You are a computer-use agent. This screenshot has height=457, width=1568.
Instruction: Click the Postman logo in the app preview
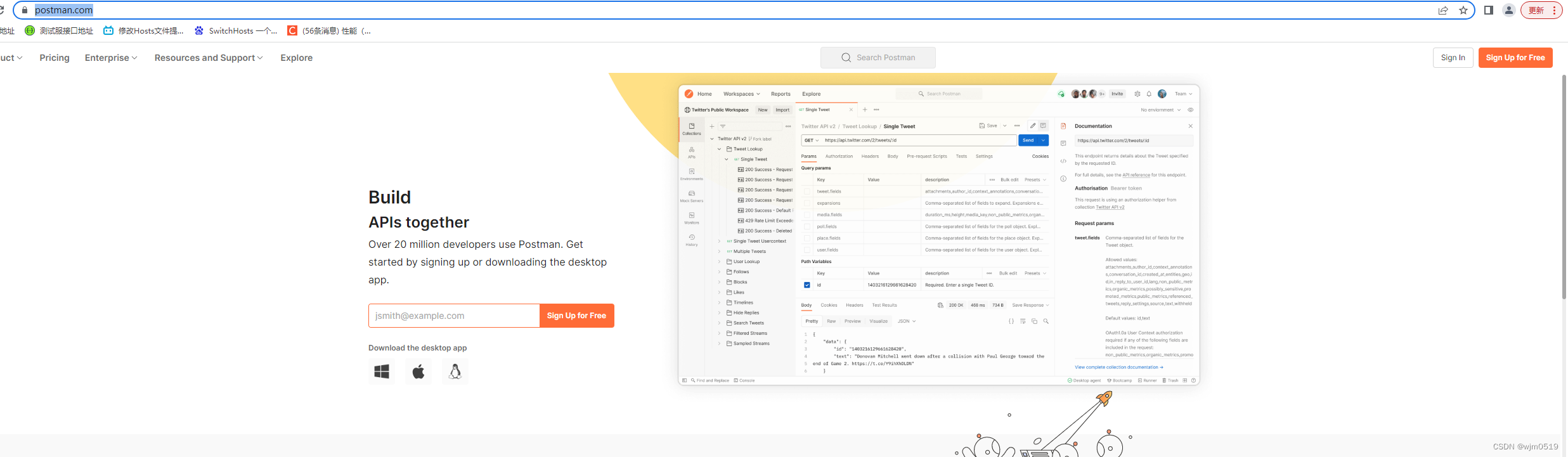(689, 94)
